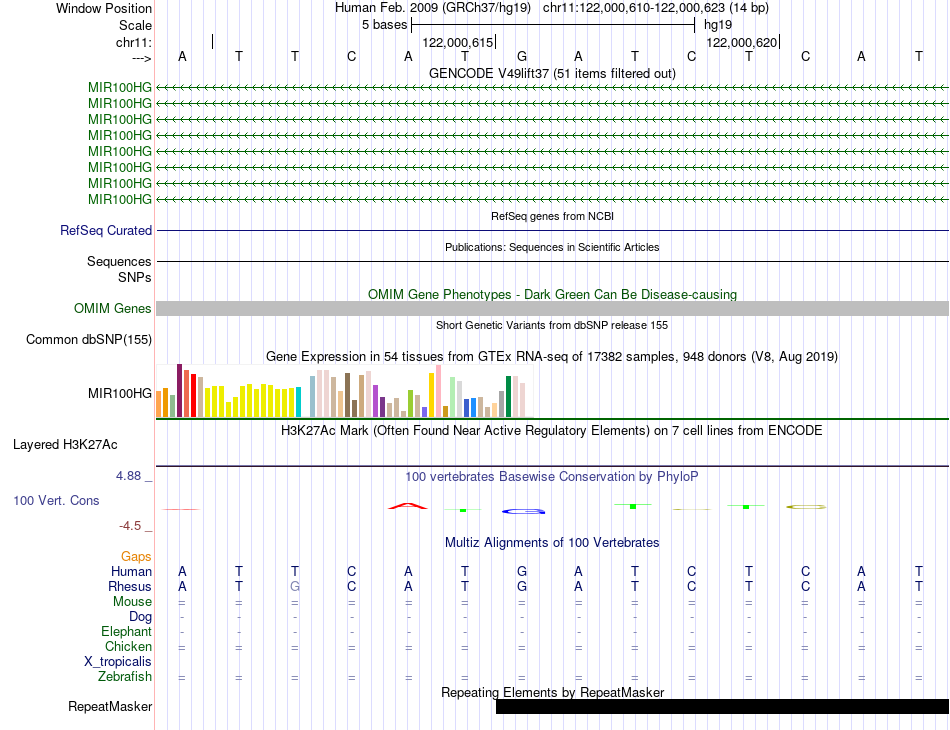Click the G base in the chr11 sequence row

coord(522,56)
